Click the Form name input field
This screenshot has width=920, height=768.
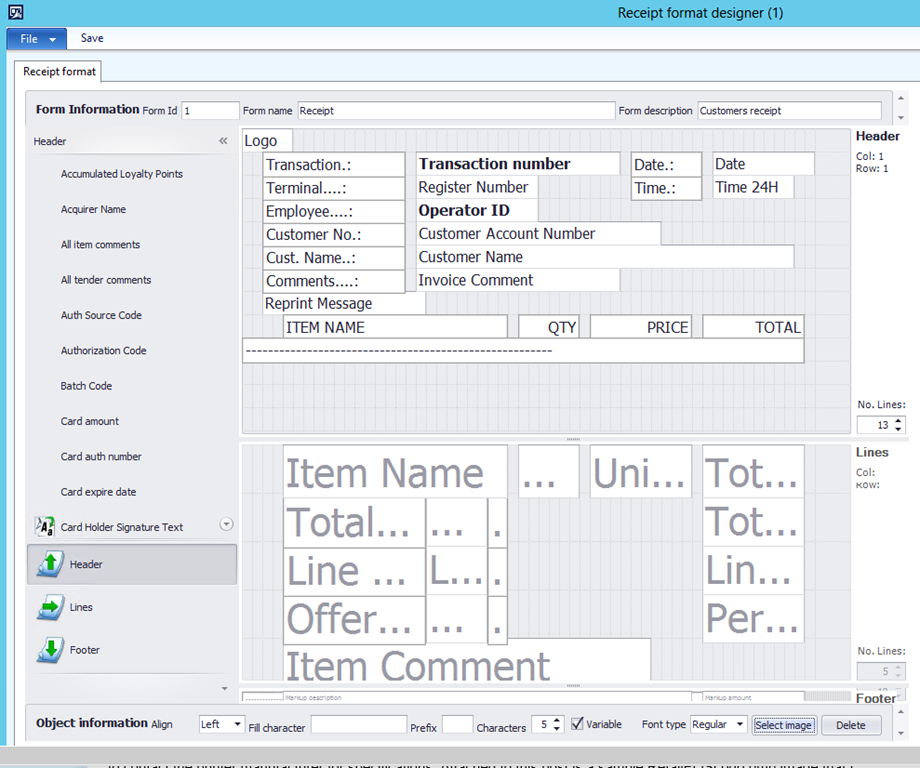pos(455,111)
